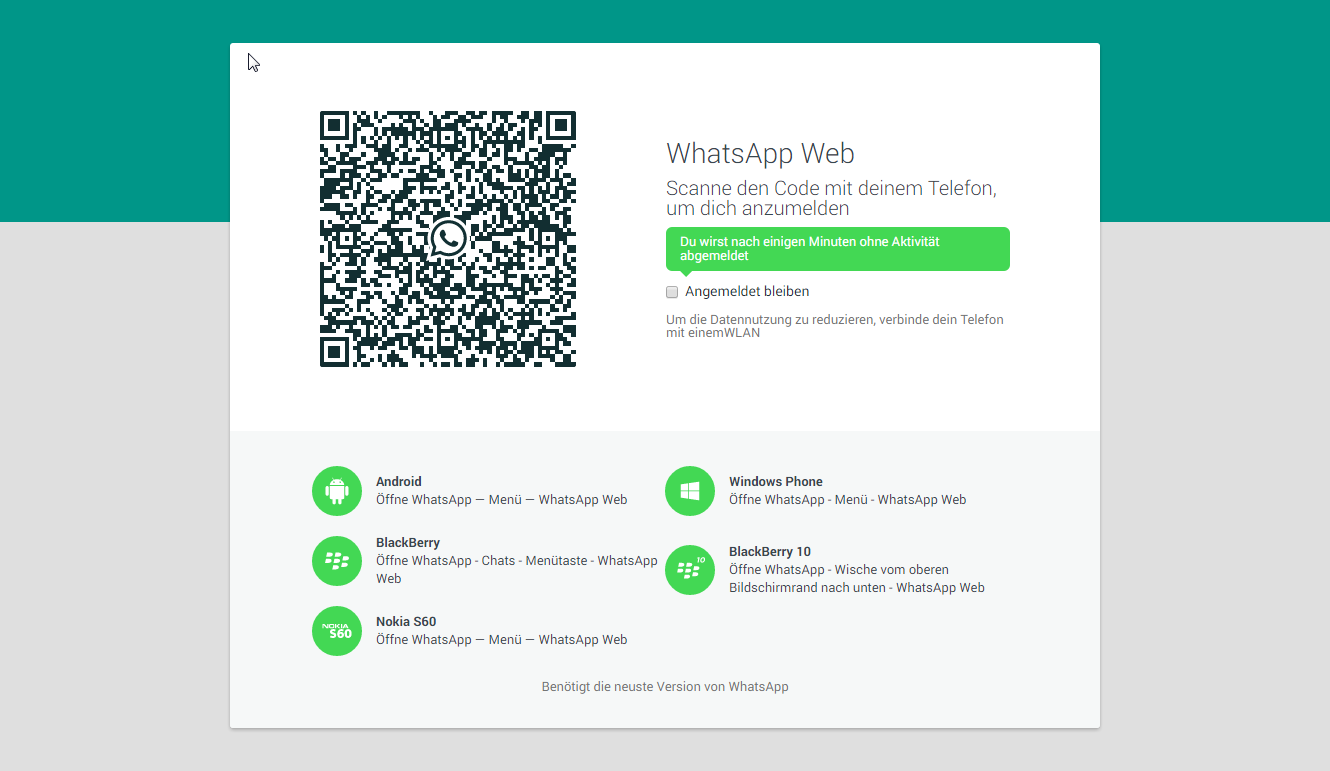Click the 'Wische vom oberen Bildschirmrand' instructions

[857, 579]
